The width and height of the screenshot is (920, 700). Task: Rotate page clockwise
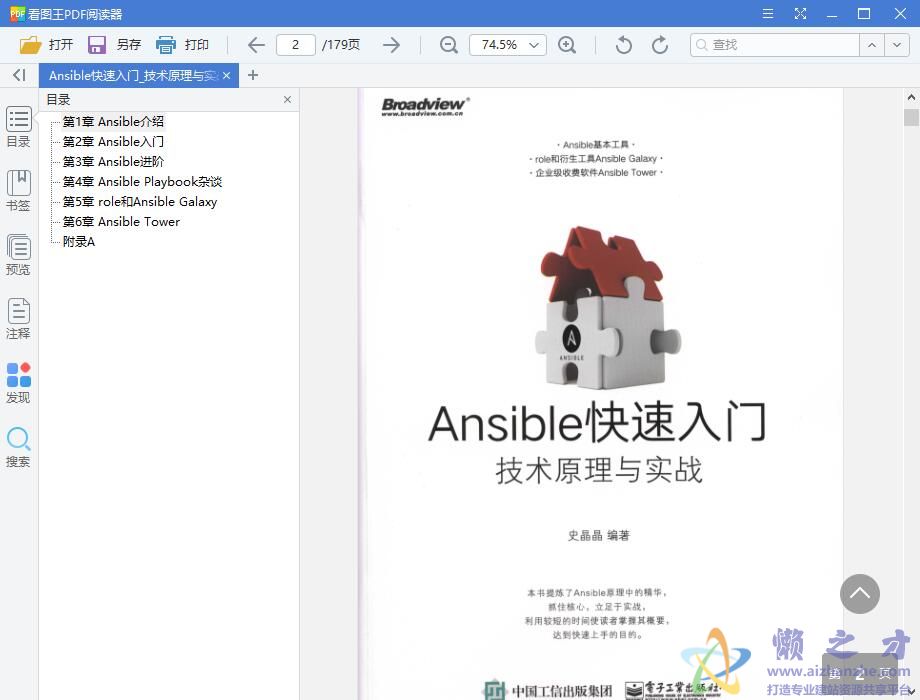point(660,45)
